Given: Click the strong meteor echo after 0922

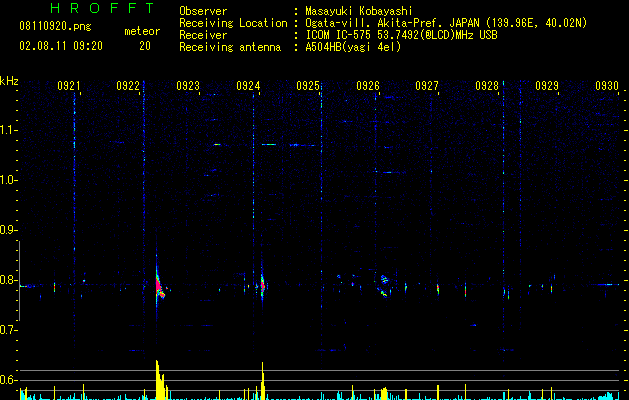Looking at the screenshot, I should 159,284.
